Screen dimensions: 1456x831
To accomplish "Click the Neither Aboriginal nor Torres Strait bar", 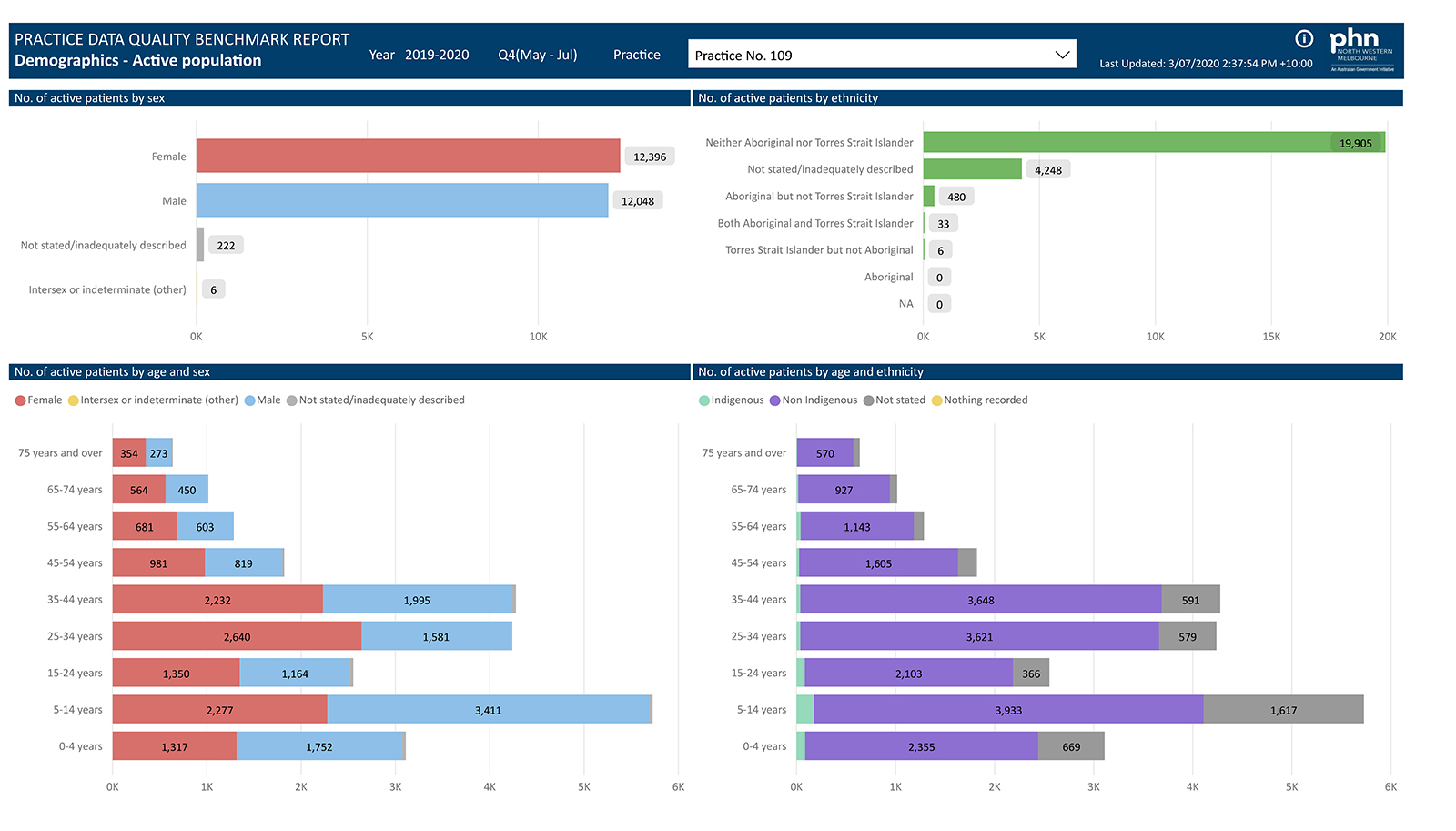I will point(1128,142).
